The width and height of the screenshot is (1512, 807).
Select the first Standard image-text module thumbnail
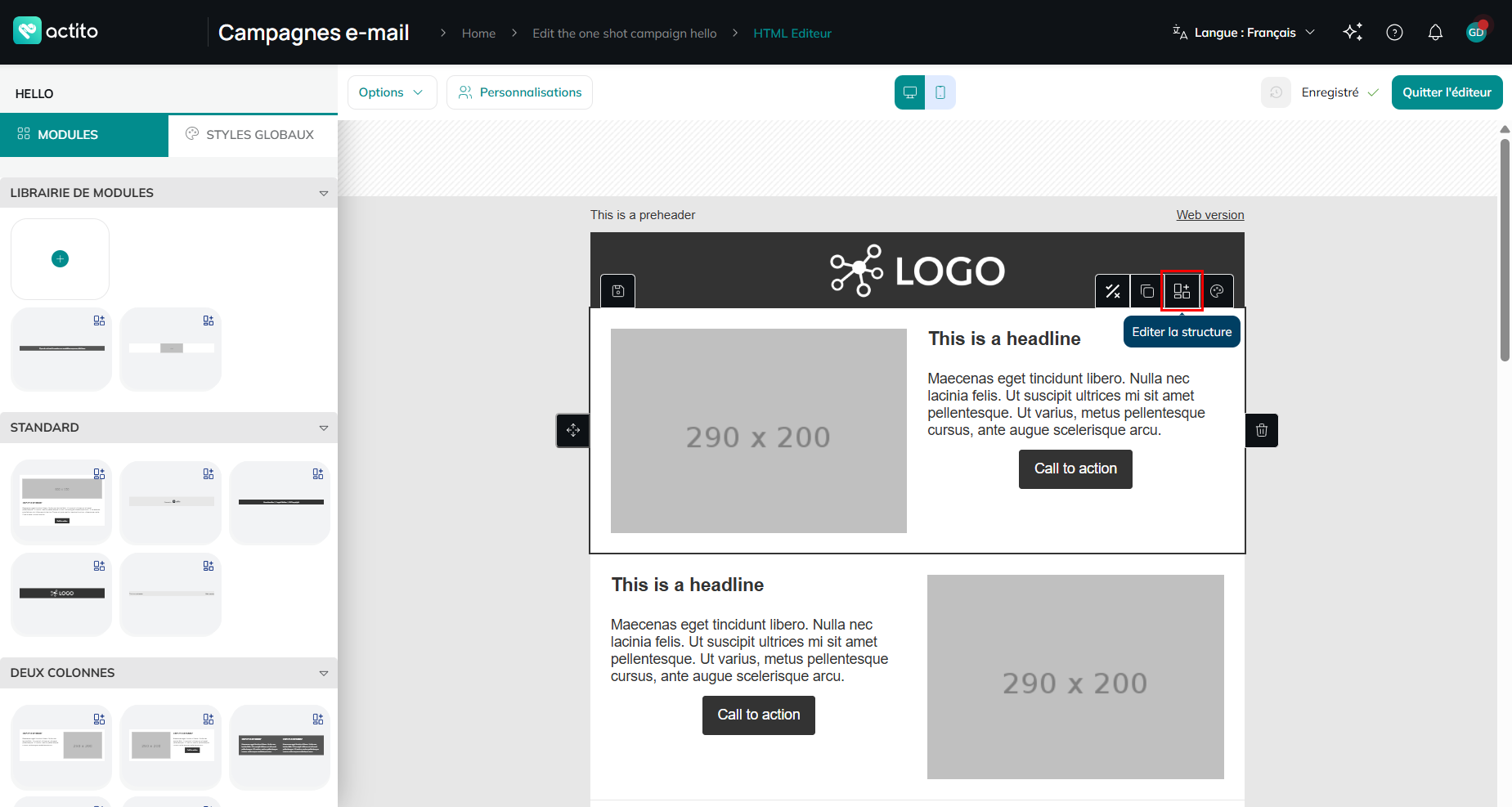click(61, 502)
